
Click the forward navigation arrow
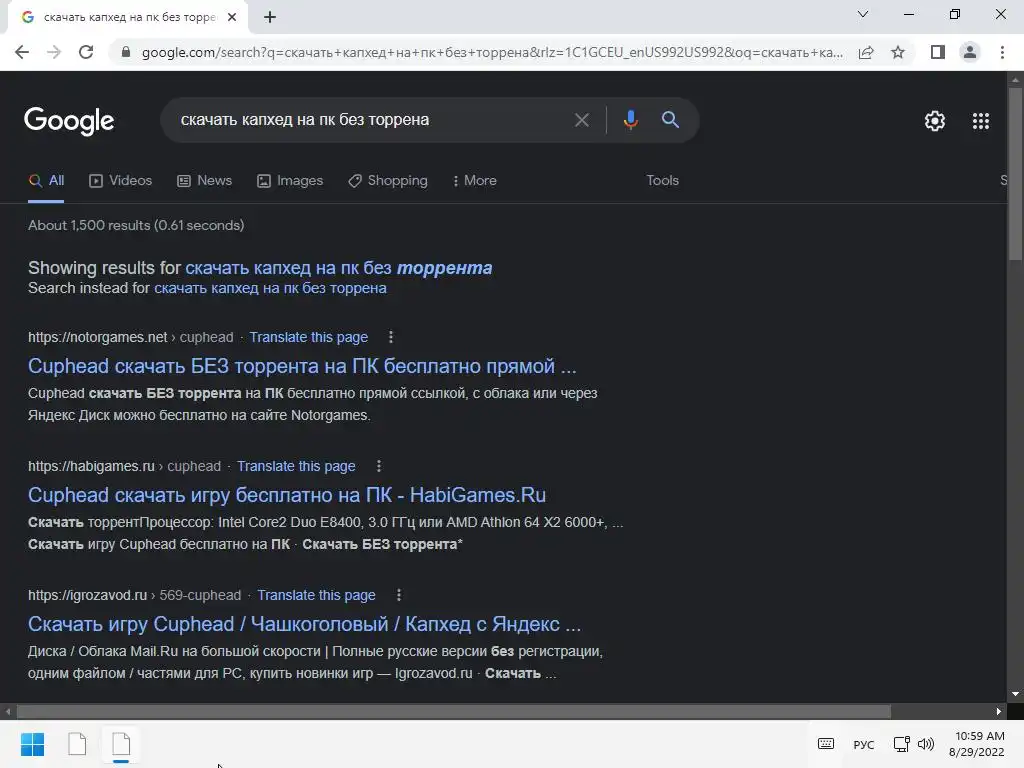[54, 52]
